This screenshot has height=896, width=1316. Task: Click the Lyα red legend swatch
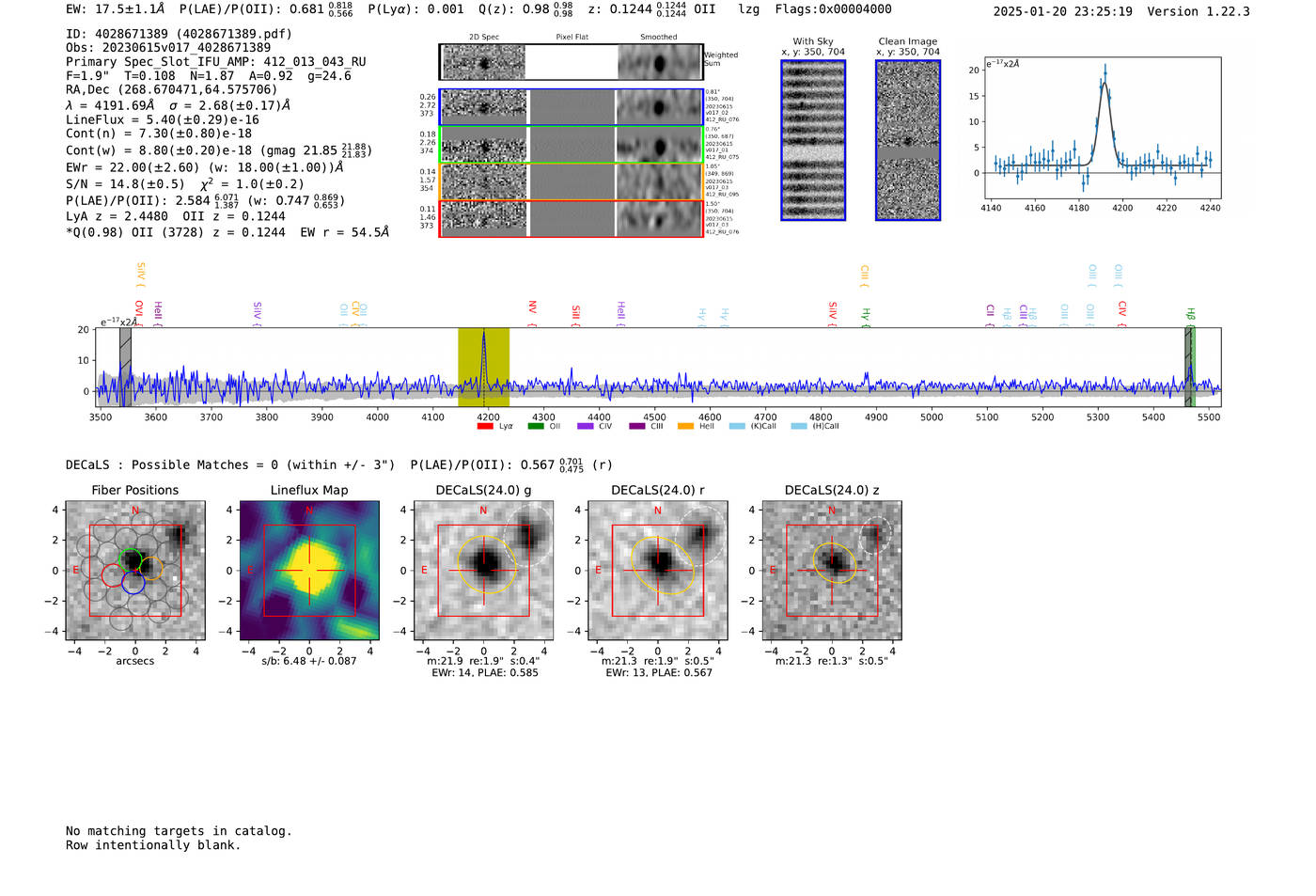point(485,426)
